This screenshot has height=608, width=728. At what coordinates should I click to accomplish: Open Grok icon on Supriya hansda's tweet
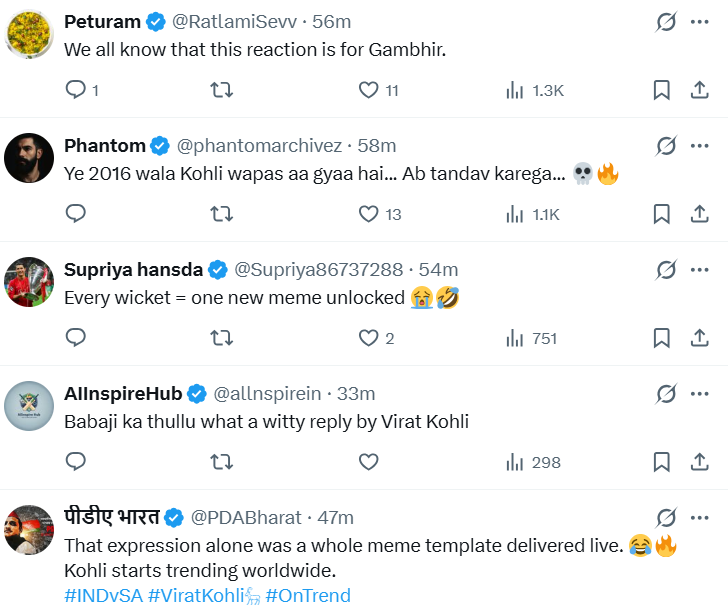coord(666,270)
